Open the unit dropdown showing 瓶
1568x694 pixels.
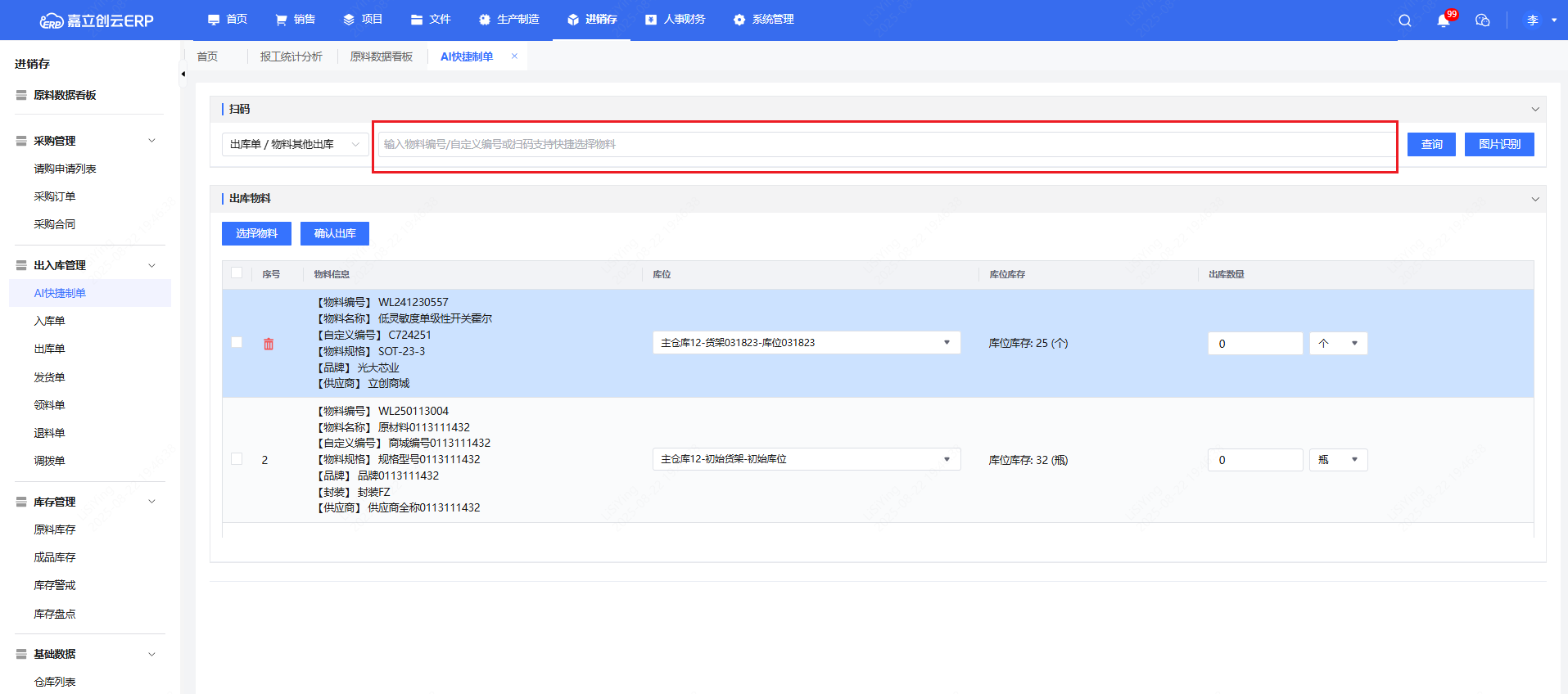pyautogui.click(x=1338, y=460)
